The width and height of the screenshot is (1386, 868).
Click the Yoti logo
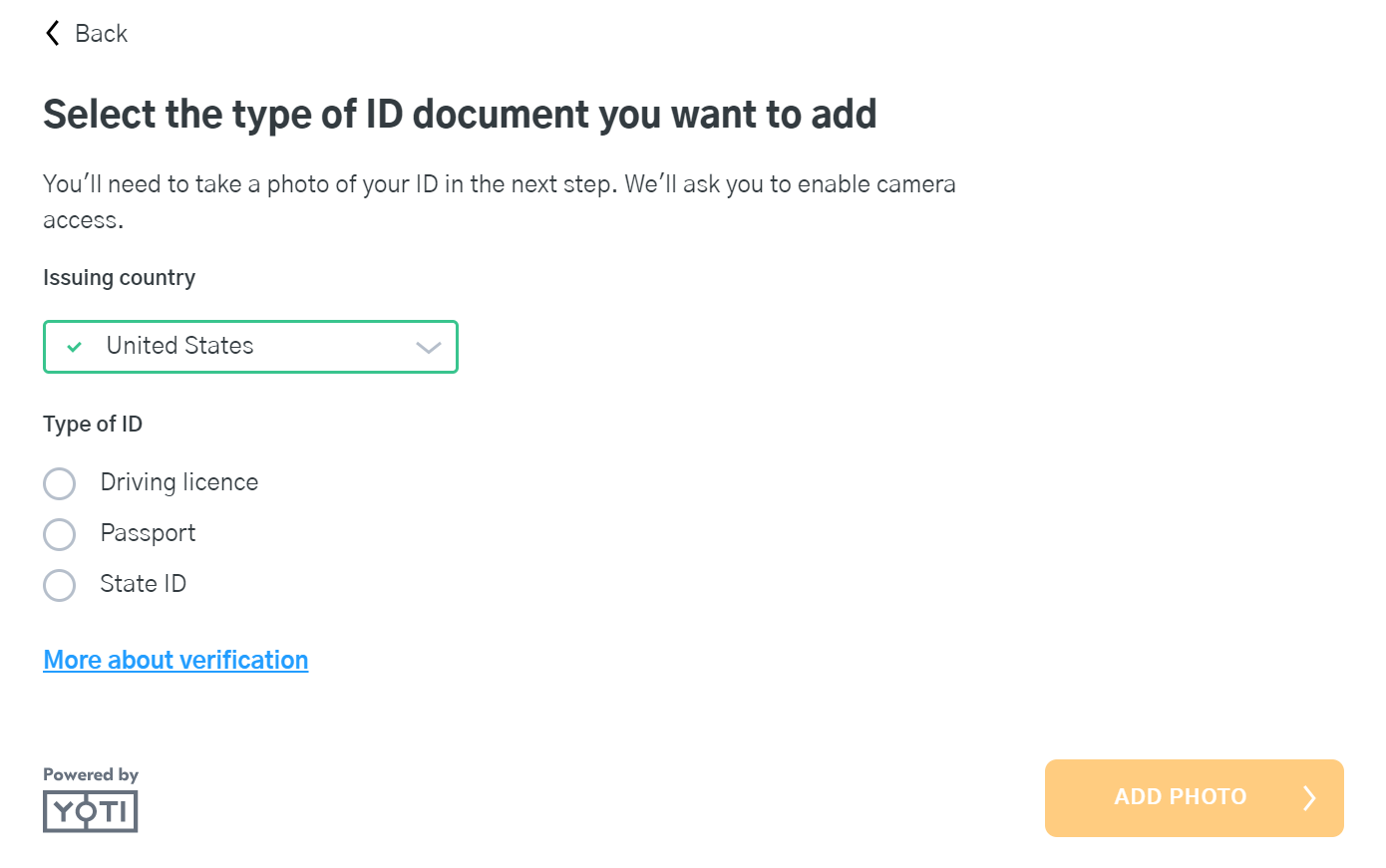tap(91, 811)
